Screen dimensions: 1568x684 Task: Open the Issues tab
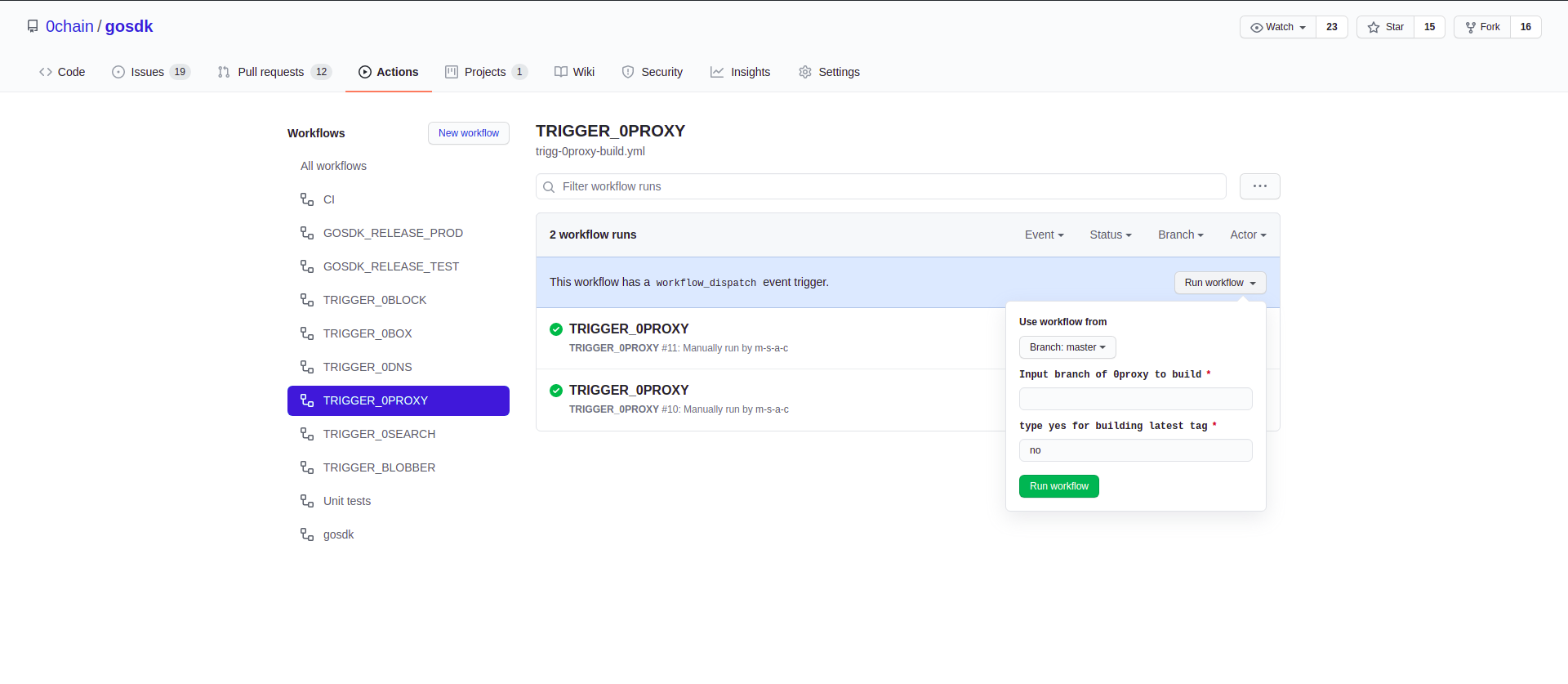[151, 72]
